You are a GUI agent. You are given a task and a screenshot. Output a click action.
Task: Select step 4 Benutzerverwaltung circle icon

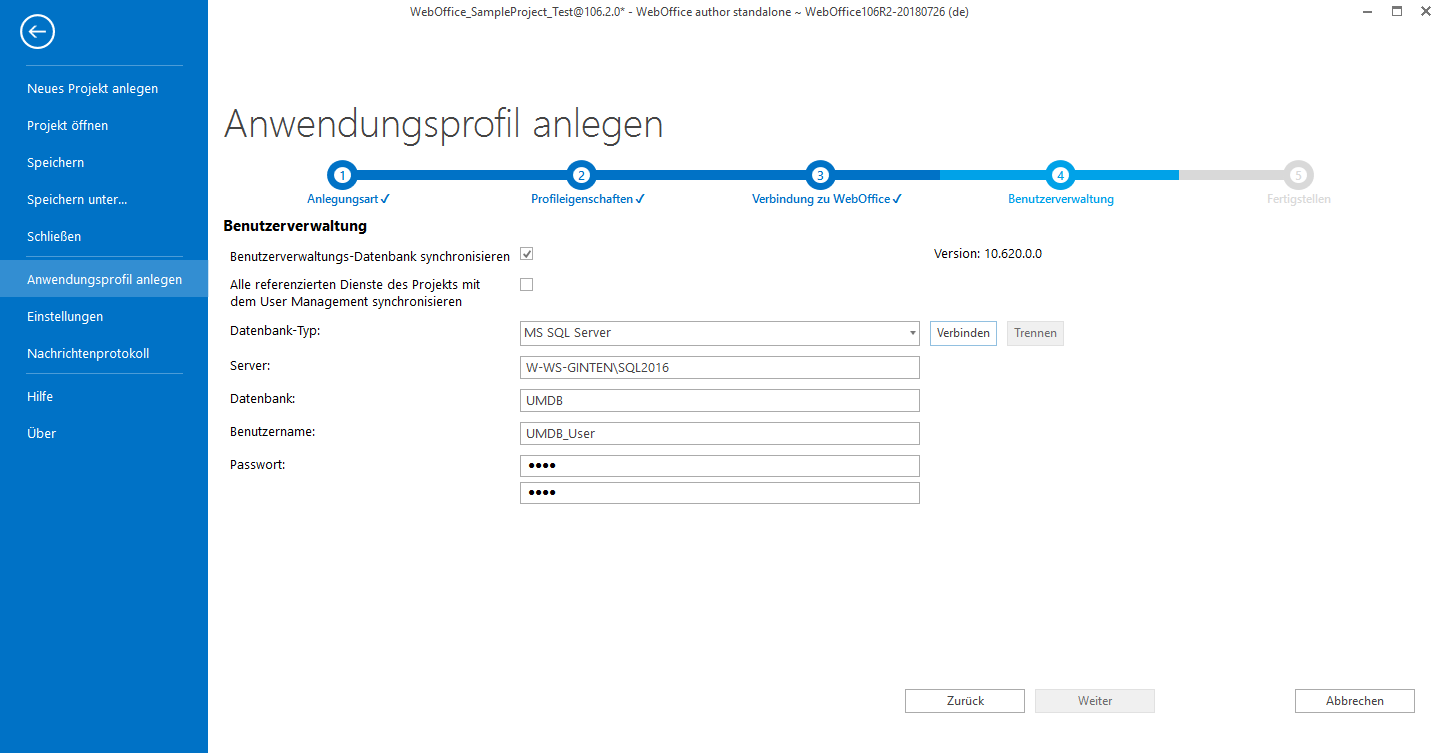click(x=1060, y=174)
